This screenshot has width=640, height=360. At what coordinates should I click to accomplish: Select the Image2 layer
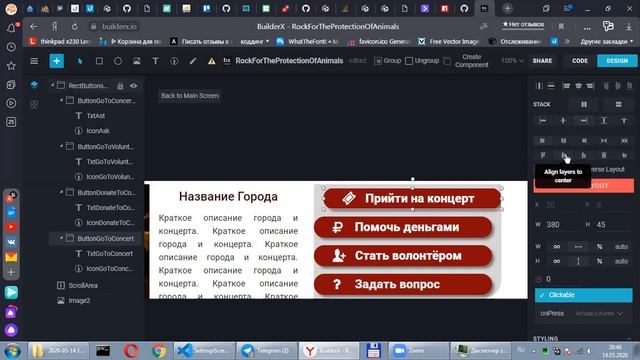[x=79, y=300]
